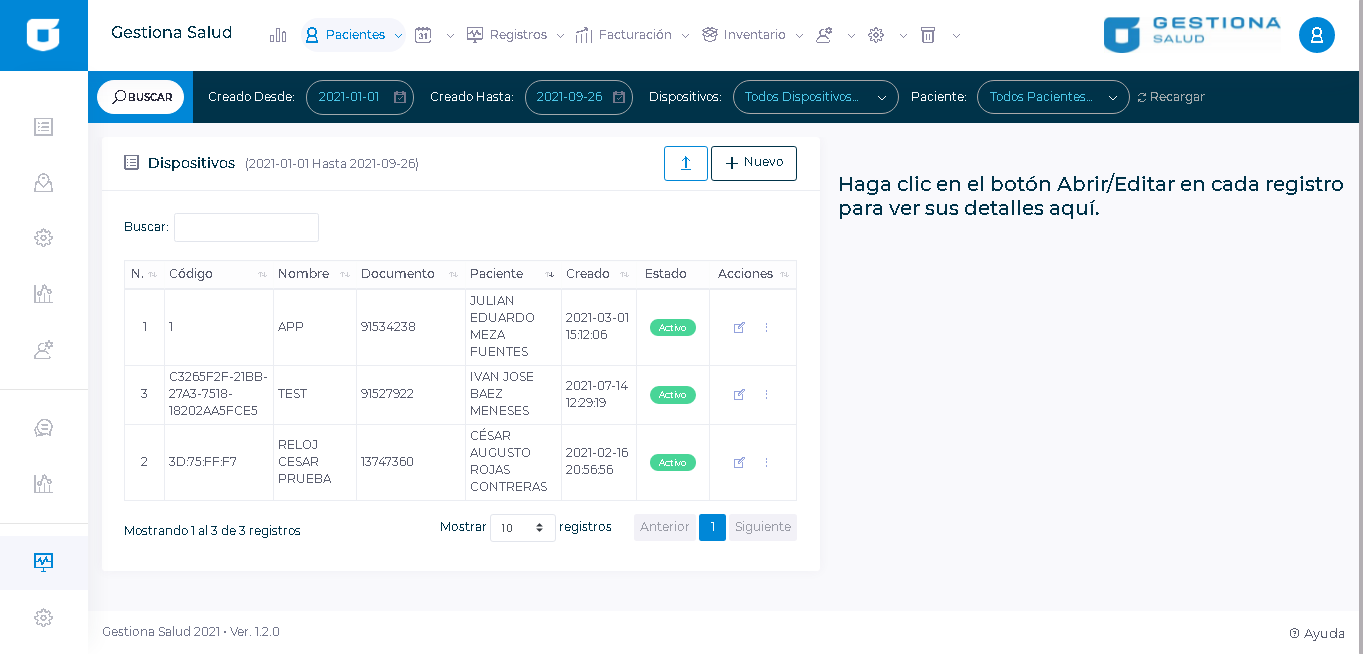The width and height of the screenshot is (1363, 654).
Task: Click the upload arrow icon button
Action: [685, 163]
